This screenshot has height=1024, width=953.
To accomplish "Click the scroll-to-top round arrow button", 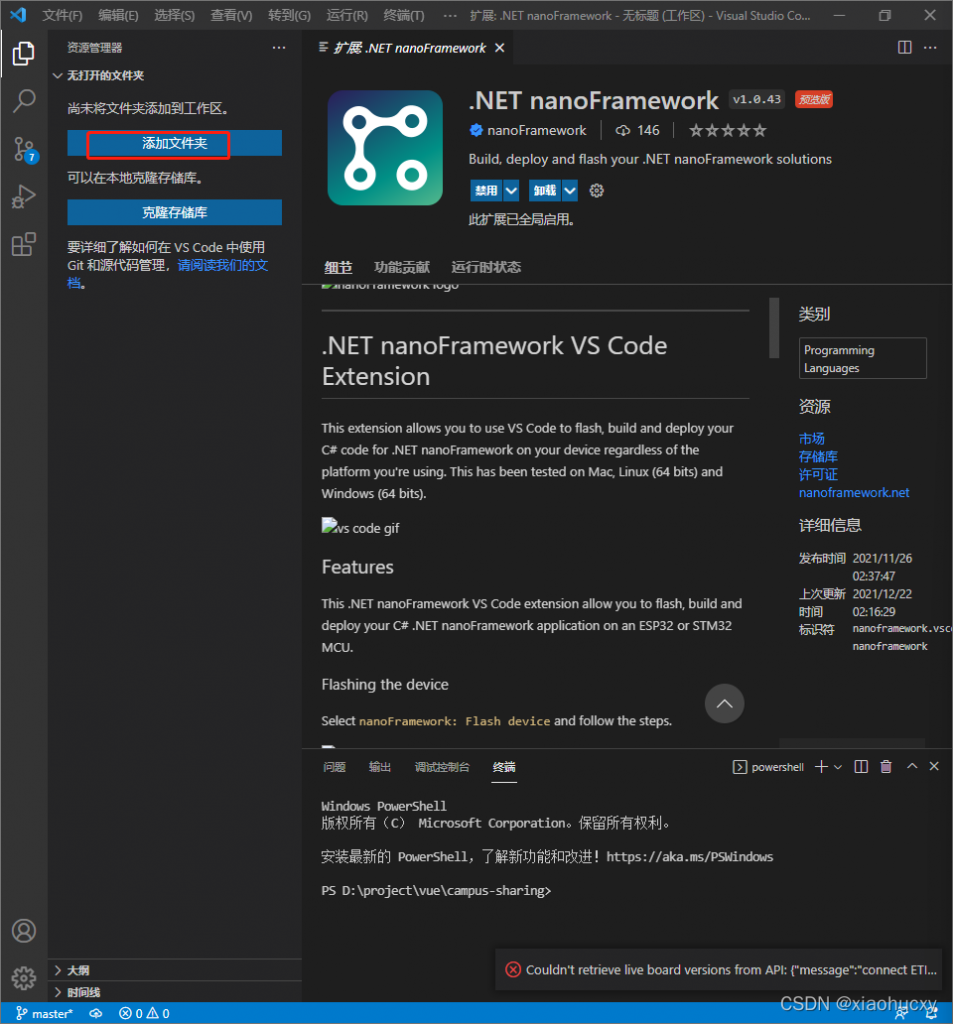I will tap(724, 703).
